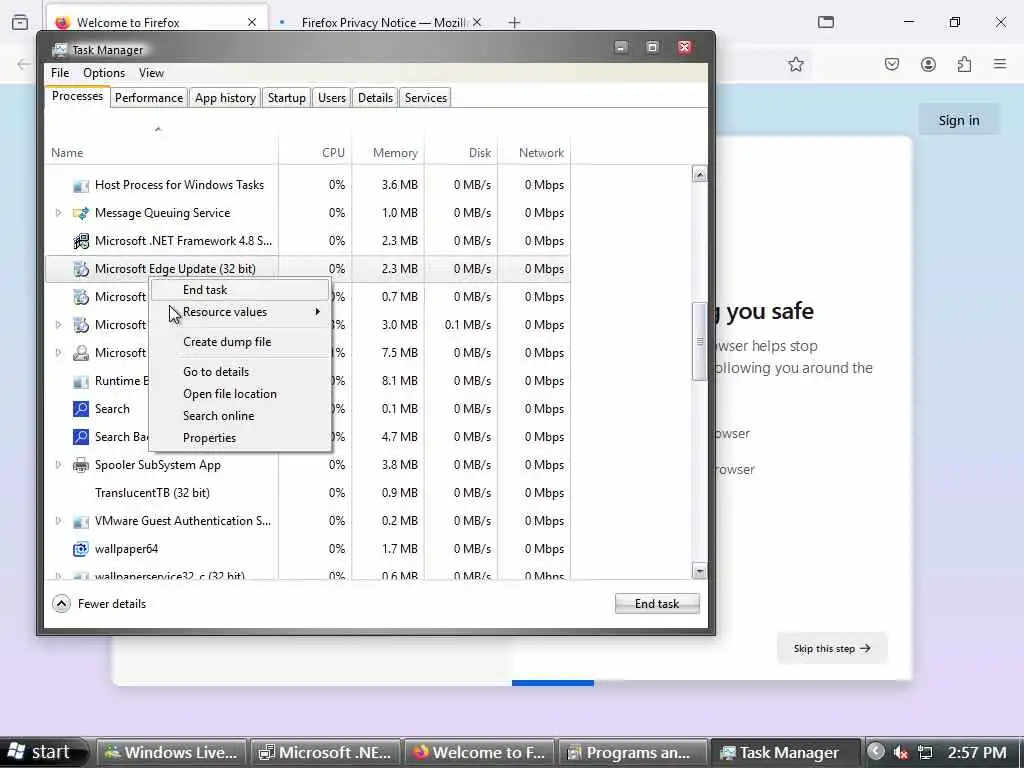Viewport: 1024px width, 768px height.
Task: Click the Microsoft Edge Update process icon
Action: (x=80, y=269)
